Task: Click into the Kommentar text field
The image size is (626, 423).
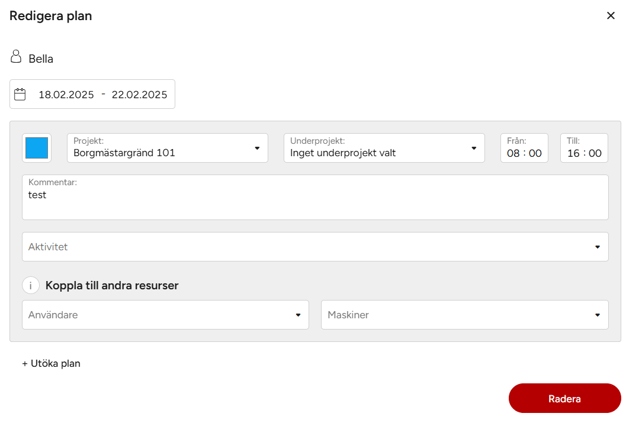Action: pos(315,197)
